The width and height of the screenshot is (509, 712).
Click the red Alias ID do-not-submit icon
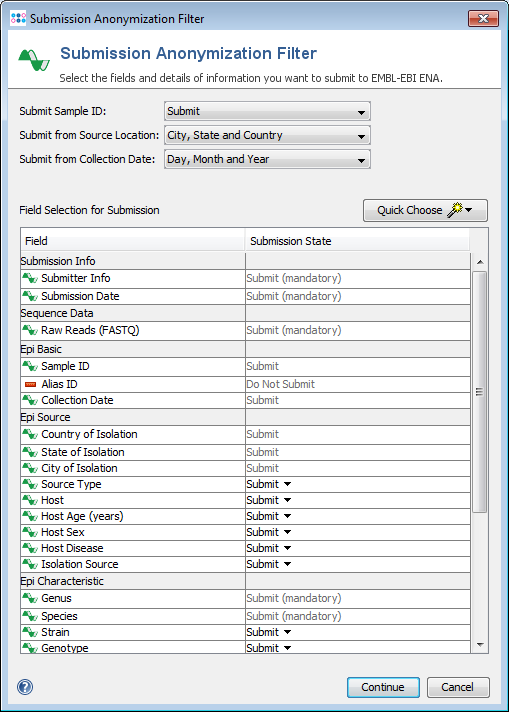point(30,385)
